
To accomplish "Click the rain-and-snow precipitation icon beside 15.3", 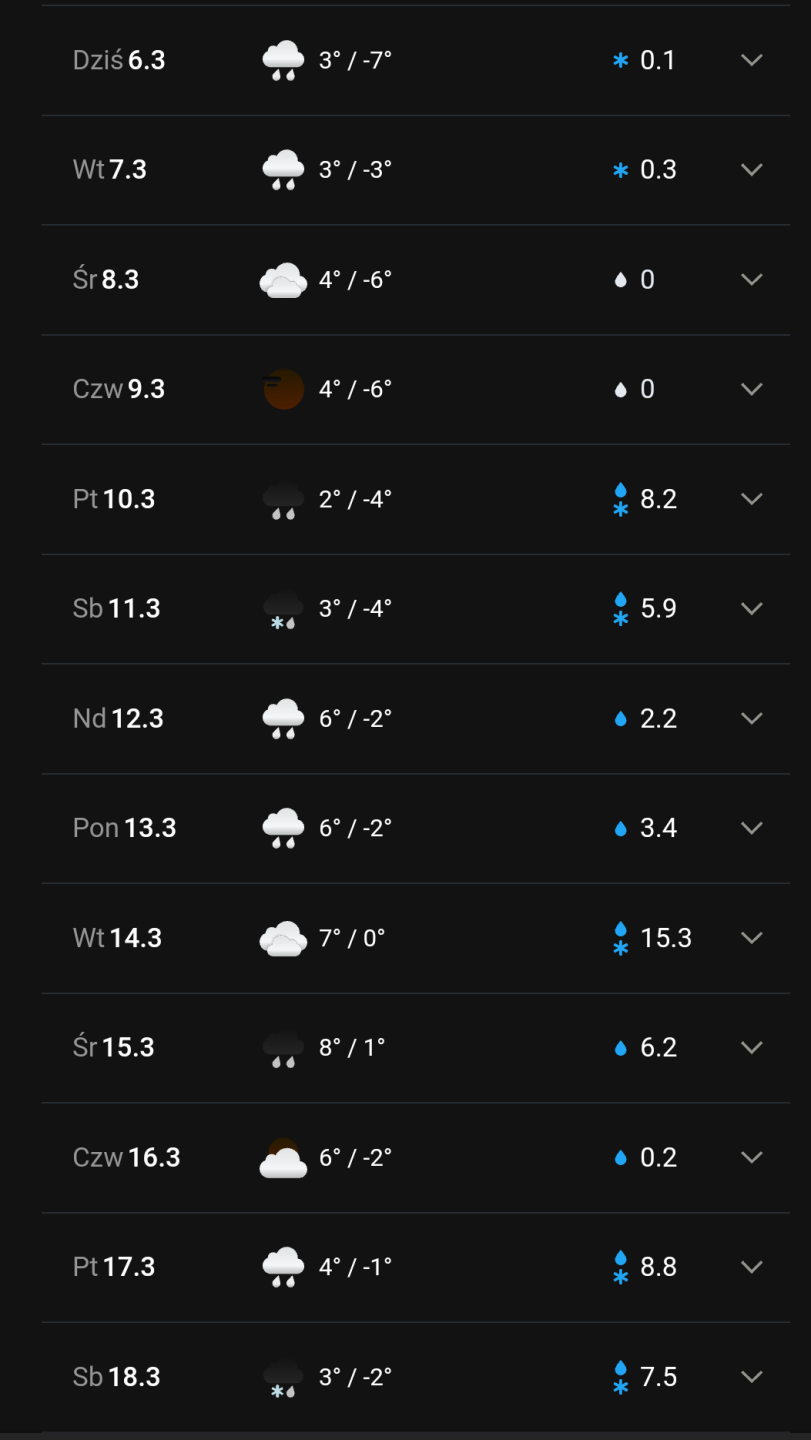I will coord(621,938).
